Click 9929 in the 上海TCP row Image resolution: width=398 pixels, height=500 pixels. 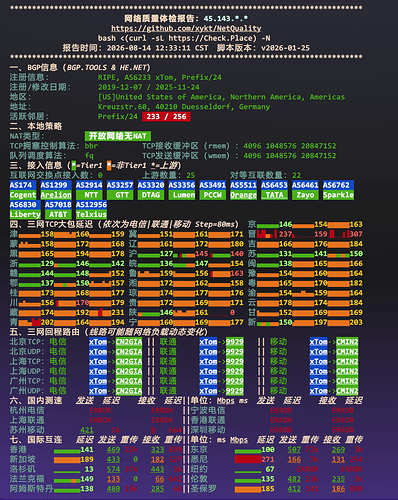click(235, 362)
